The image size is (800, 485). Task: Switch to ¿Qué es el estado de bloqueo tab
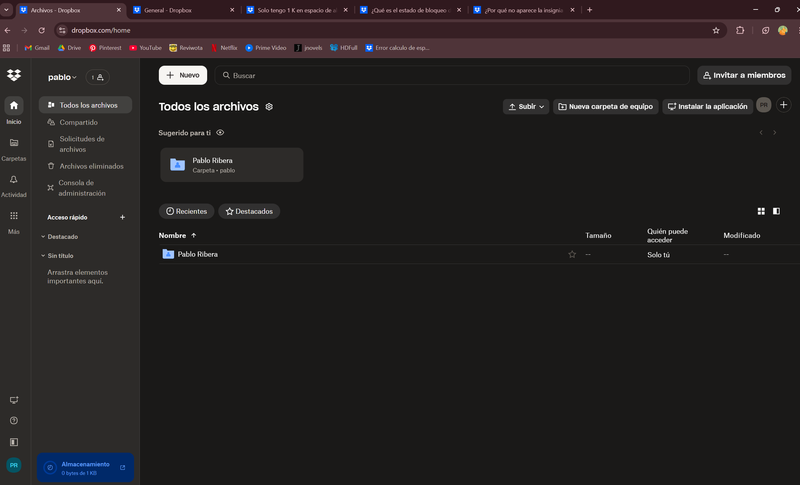[x=411, y=10]
